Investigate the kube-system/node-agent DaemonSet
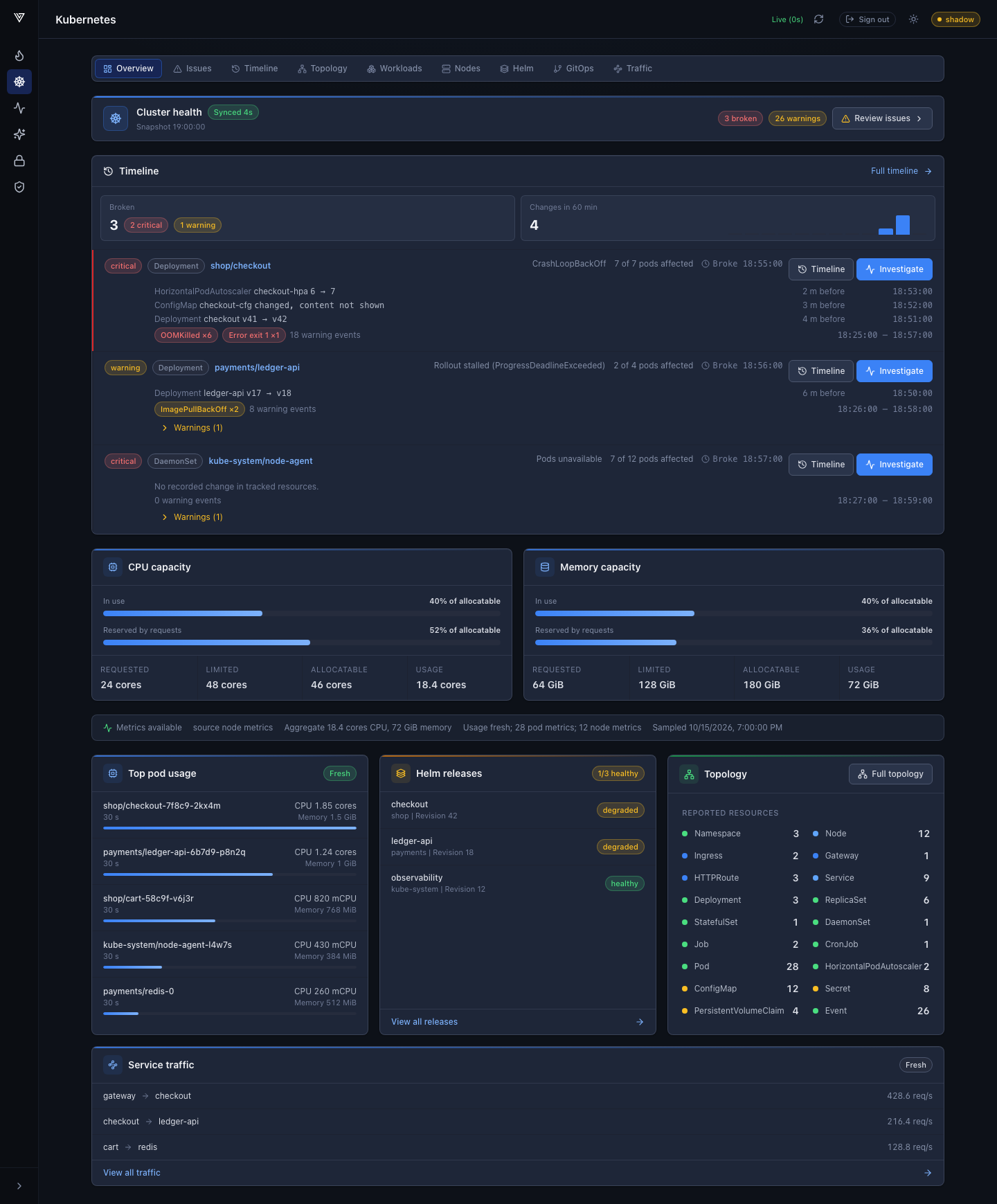The width and height of the screenshot is (997, 1204). (x=895, y=465)
